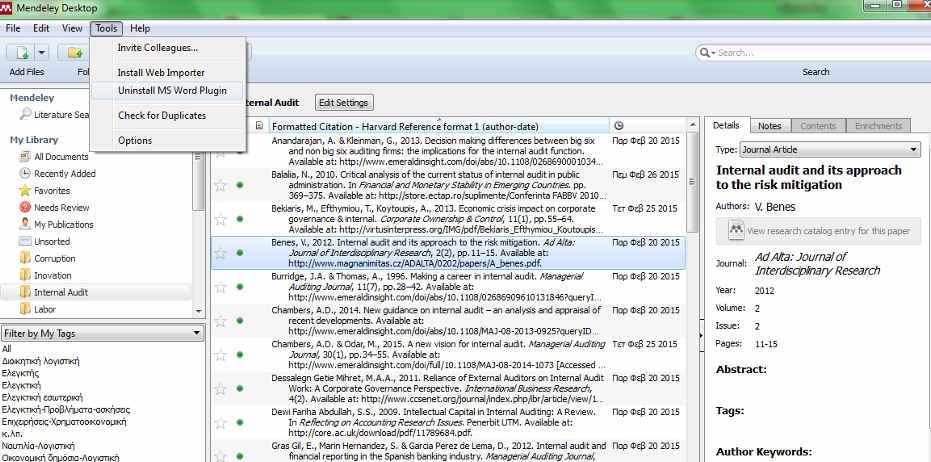
Task: Toggle read dot for Chambers 2014
Action: (x=240, y=321)
